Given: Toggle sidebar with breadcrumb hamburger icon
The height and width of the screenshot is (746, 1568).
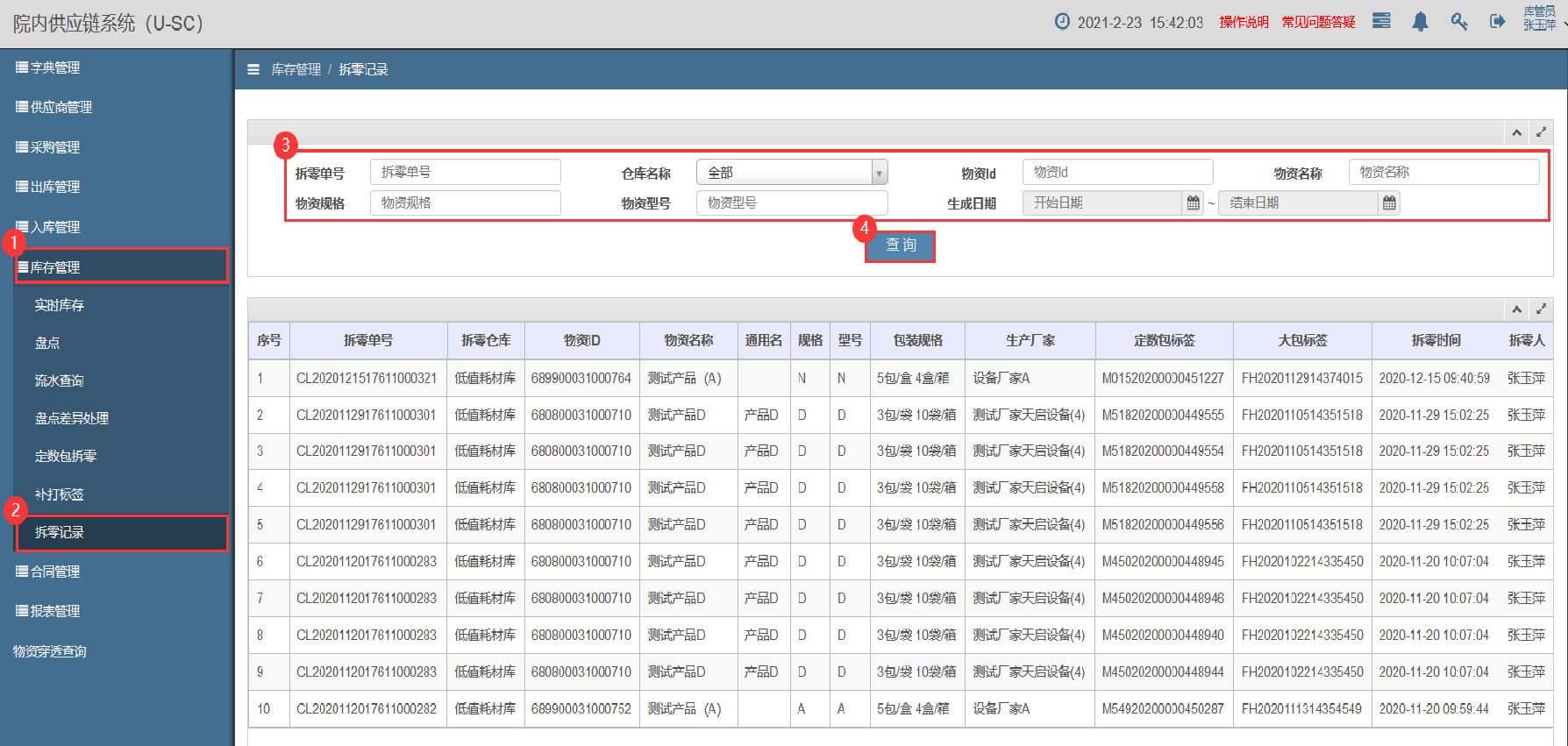Looking at the screenshot, I should (253, 69).
